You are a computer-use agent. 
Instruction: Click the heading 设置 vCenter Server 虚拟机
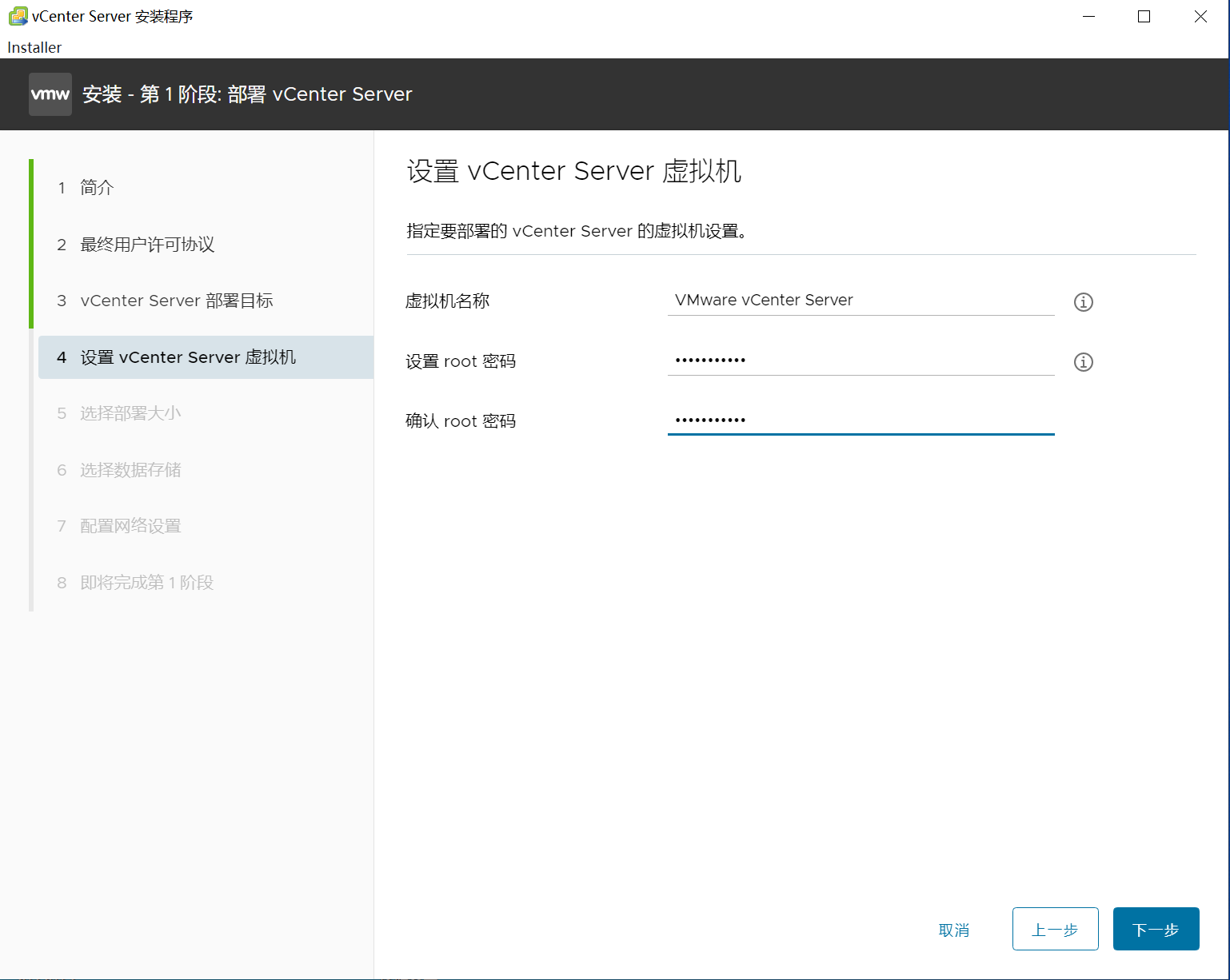pyautogui.click(x=574, y=171)
